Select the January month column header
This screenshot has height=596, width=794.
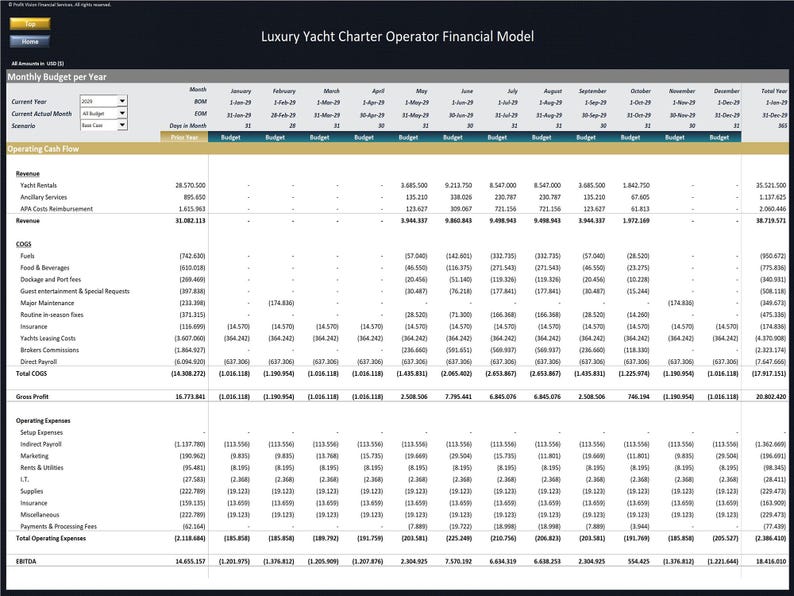[241, 91]
